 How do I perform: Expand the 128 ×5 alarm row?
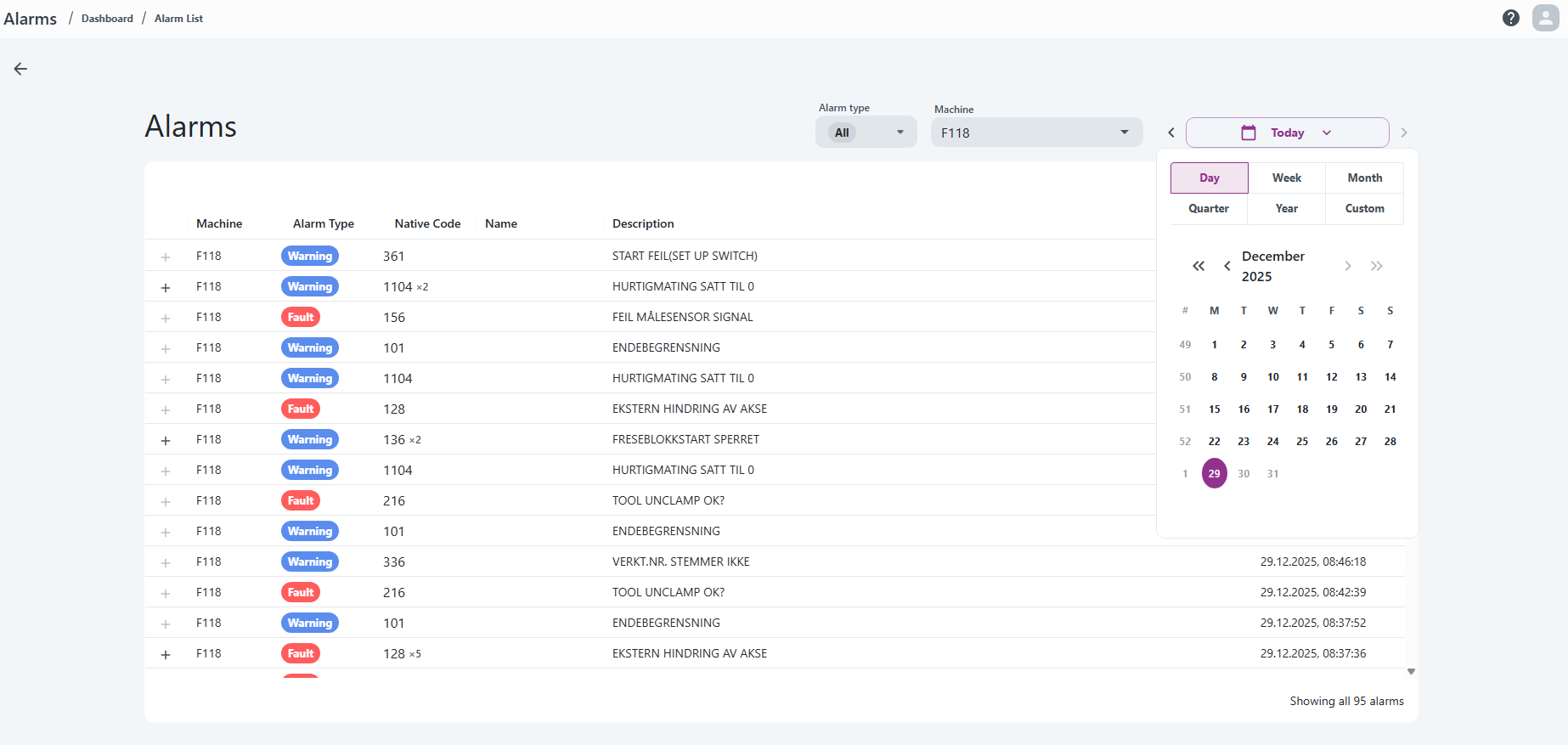click(x=166, y=654)
